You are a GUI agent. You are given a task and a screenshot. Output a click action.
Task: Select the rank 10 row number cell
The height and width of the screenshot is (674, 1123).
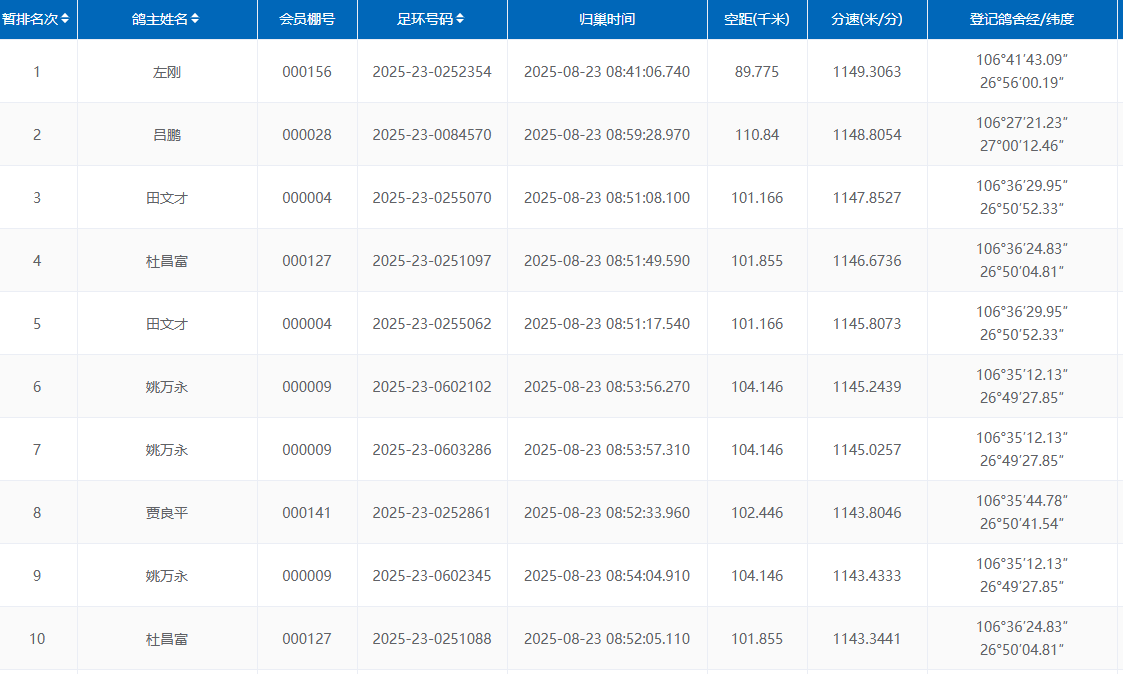[37, 639]
